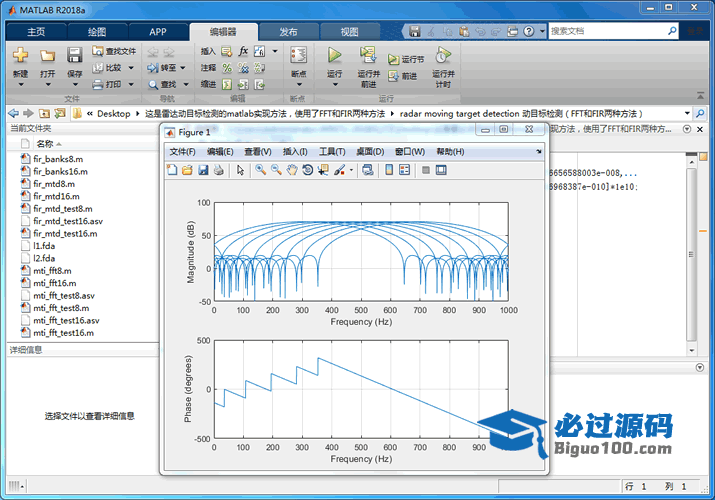715x500 pixels.
Task: Switch to the Publish (发布) tab
Action: tap(288, 31)
